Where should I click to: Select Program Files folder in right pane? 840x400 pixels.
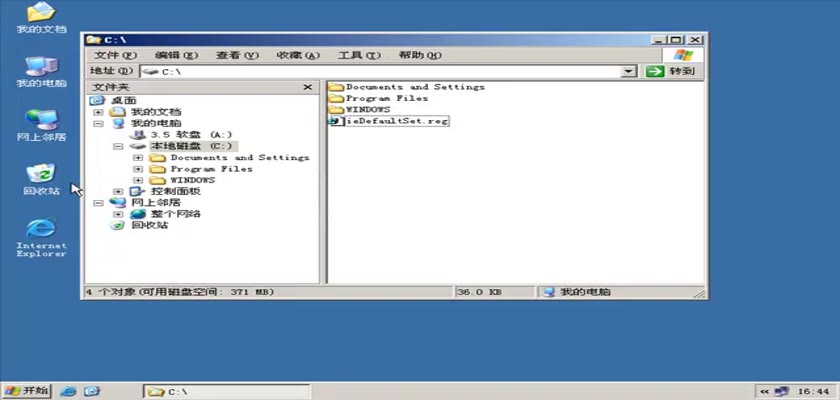(x=386, y=98)
